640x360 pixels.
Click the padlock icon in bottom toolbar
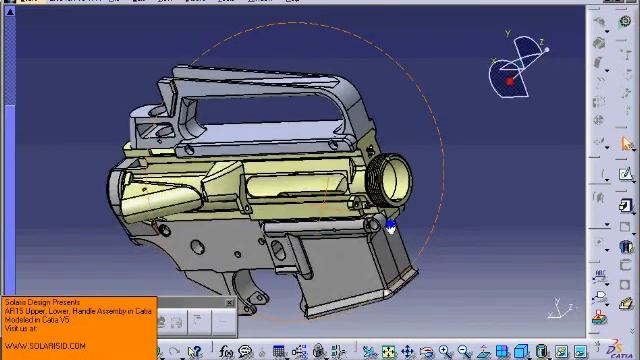click(x=319, y=351)
